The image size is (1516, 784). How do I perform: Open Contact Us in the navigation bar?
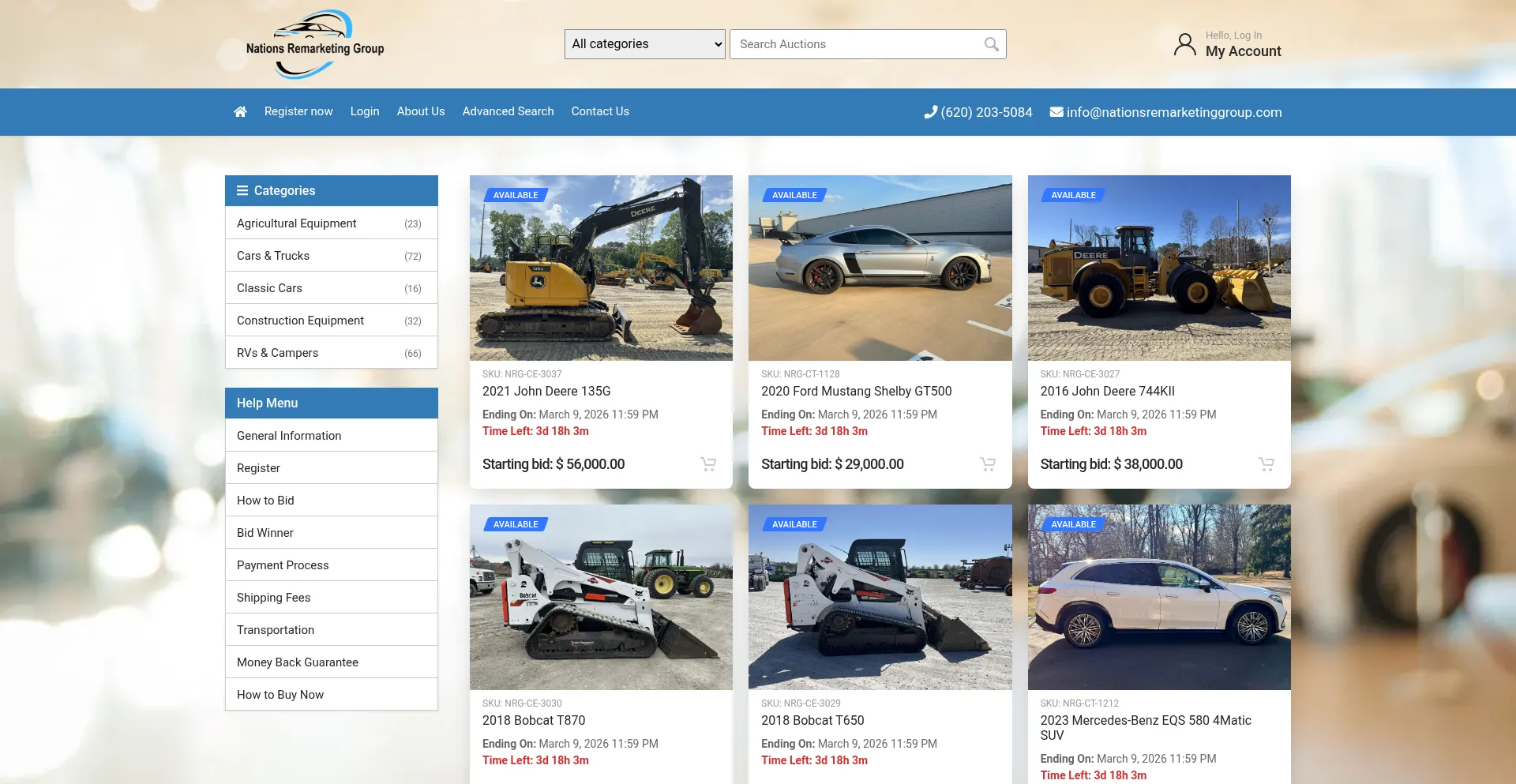point(600,111)
